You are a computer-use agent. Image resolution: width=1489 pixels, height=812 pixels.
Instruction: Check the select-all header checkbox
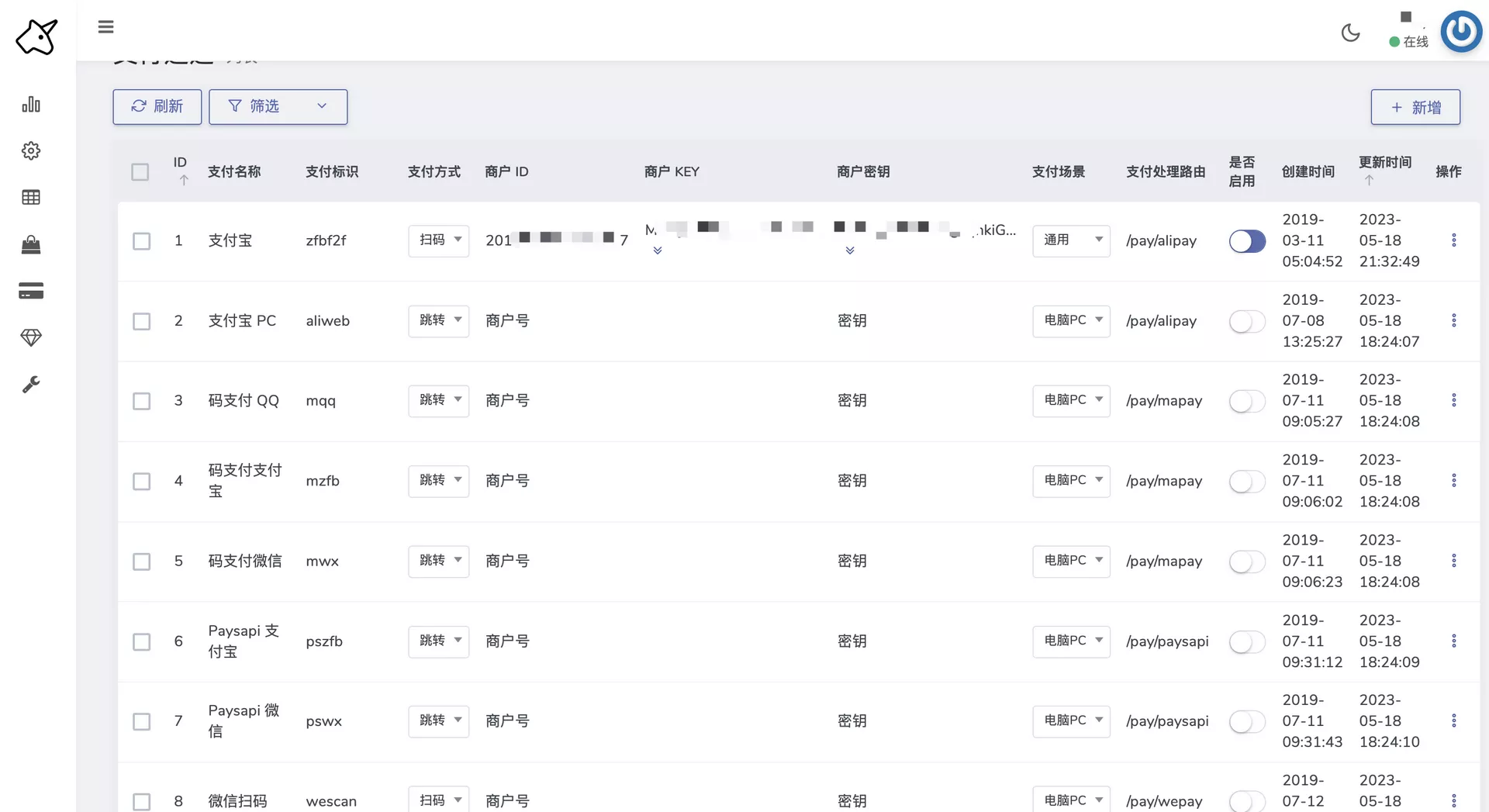[x=140, y=172]
